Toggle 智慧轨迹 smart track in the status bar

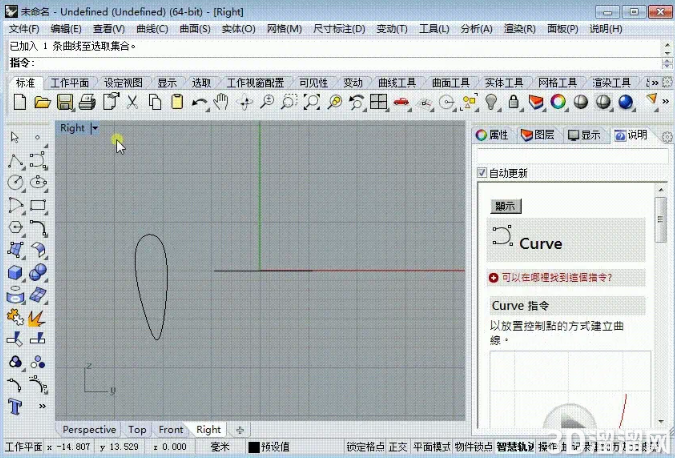pyautogui.click(x=515, y=447)
